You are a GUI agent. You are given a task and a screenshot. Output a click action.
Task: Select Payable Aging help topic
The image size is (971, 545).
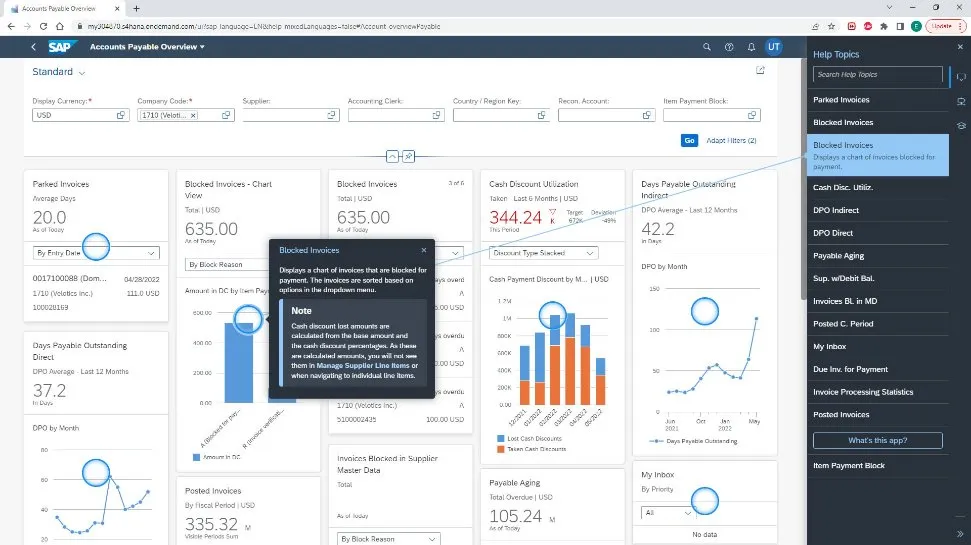838,256
